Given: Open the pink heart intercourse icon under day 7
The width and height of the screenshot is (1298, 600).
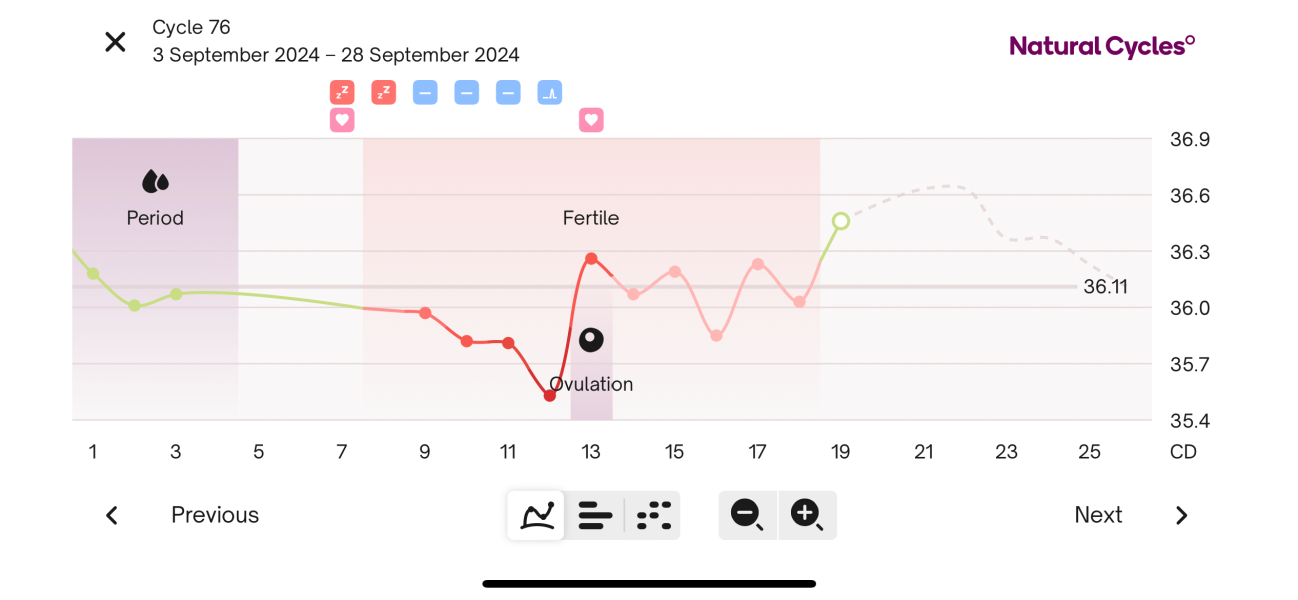Looking at the screenshot, I should click(342, 120).
